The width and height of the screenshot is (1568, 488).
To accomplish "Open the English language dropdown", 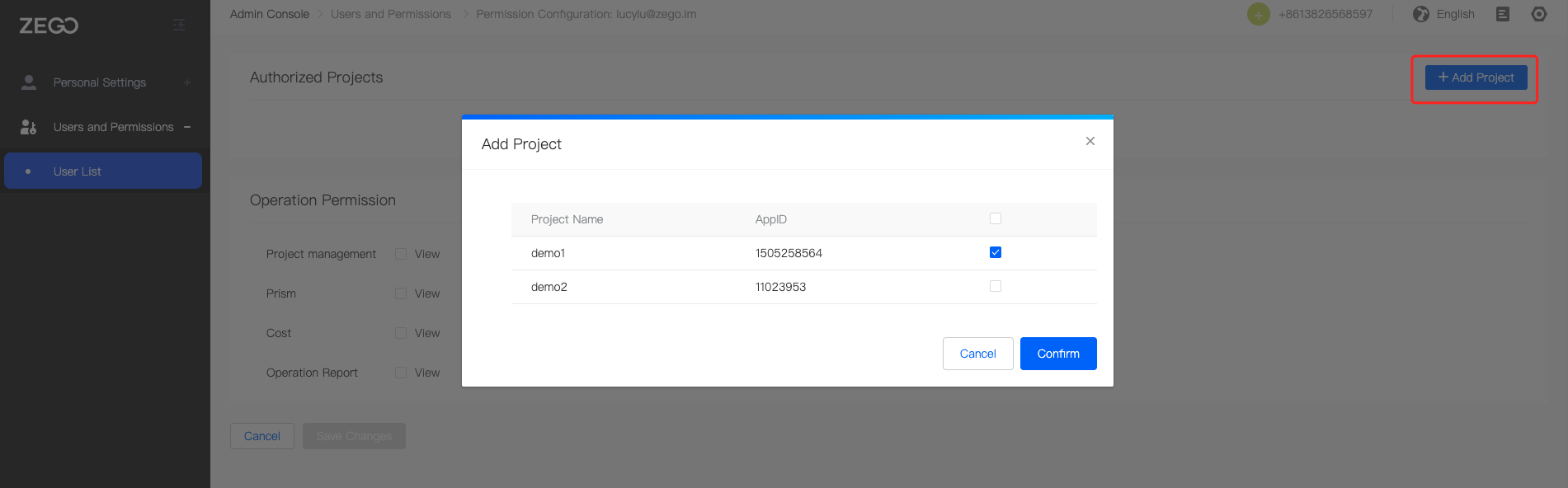I will coord(1455,14).
